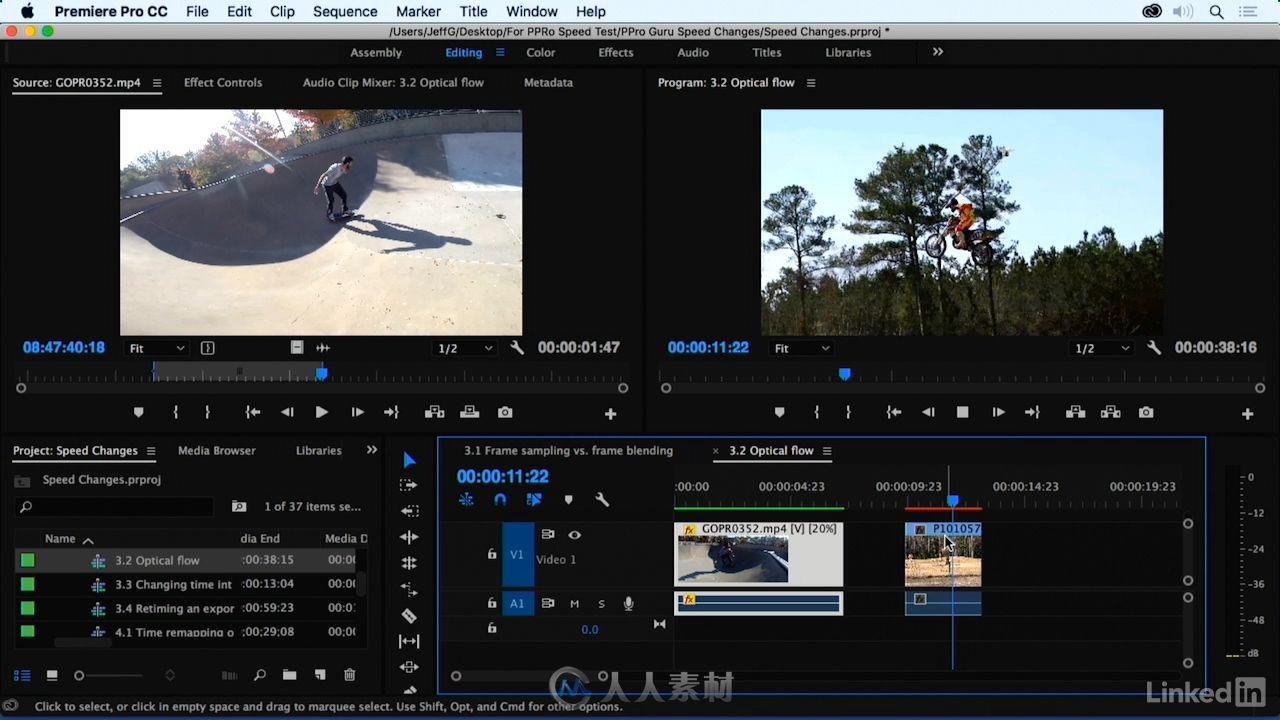Click Source monitor Mark In button
Viewport: 1280px width, 720px height.
(175, 412)
